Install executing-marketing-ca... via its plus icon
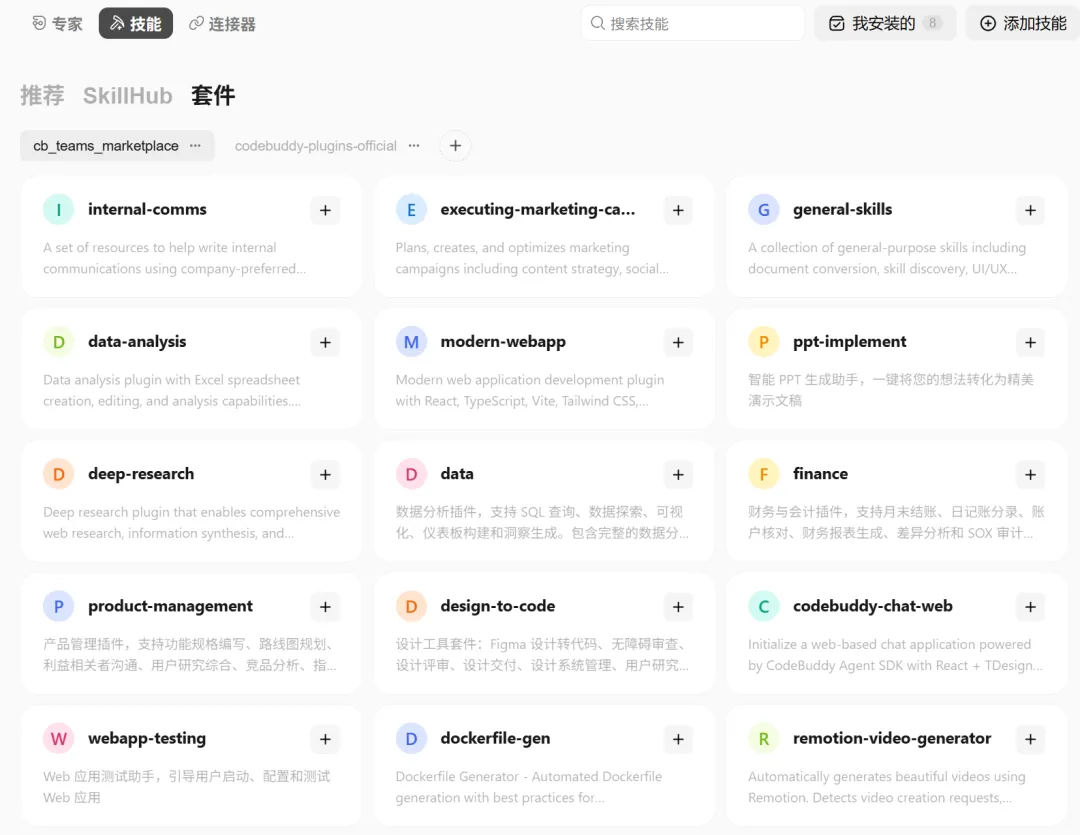The image size is (1080, 835). point(678,210)
